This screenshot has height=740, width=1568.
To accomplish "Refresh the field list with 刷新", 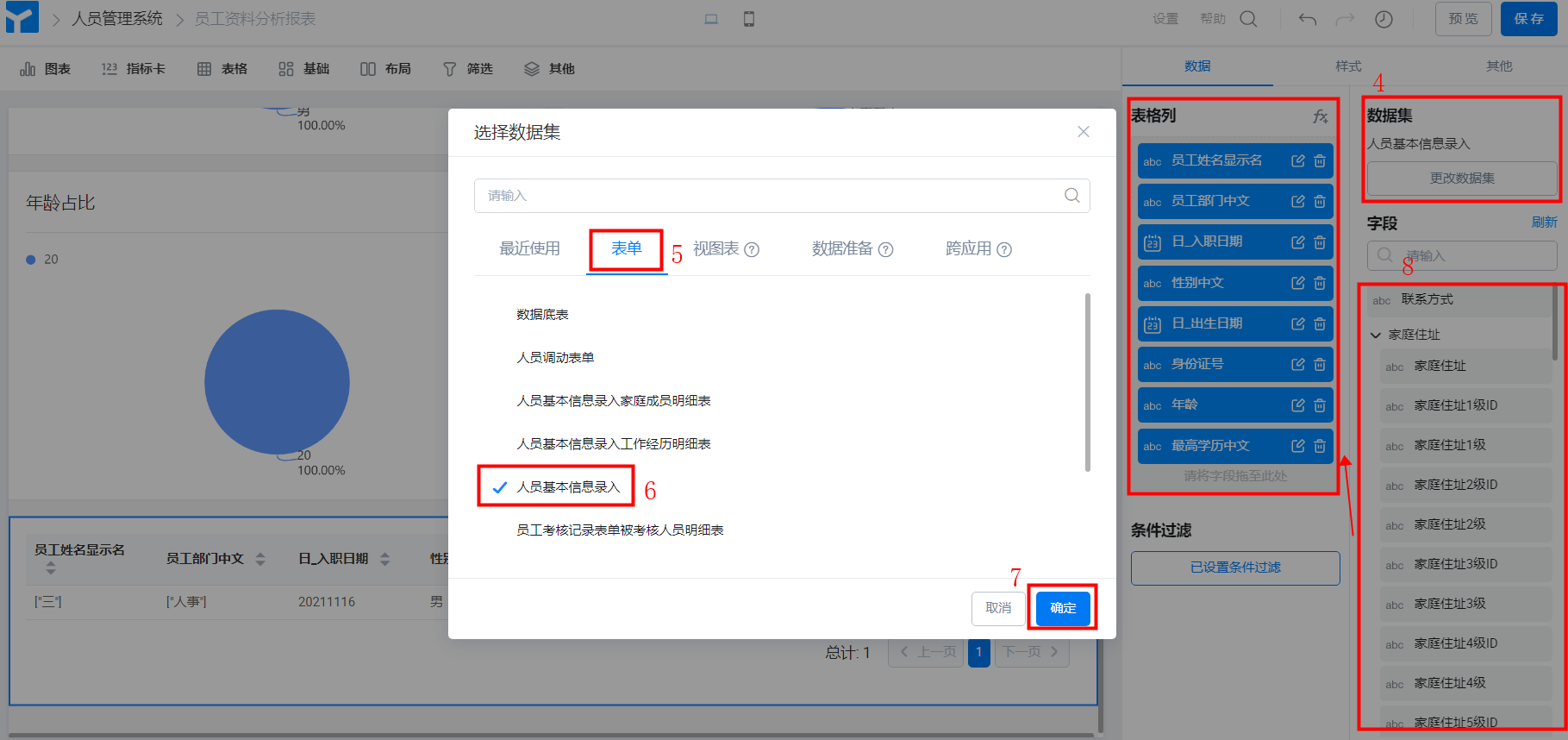I will 1544,223.
